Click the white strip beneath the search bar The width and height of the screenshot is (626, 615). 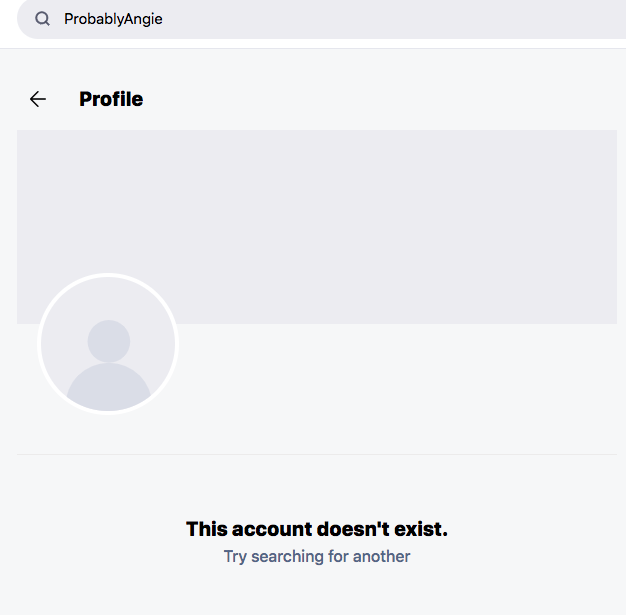313,44
